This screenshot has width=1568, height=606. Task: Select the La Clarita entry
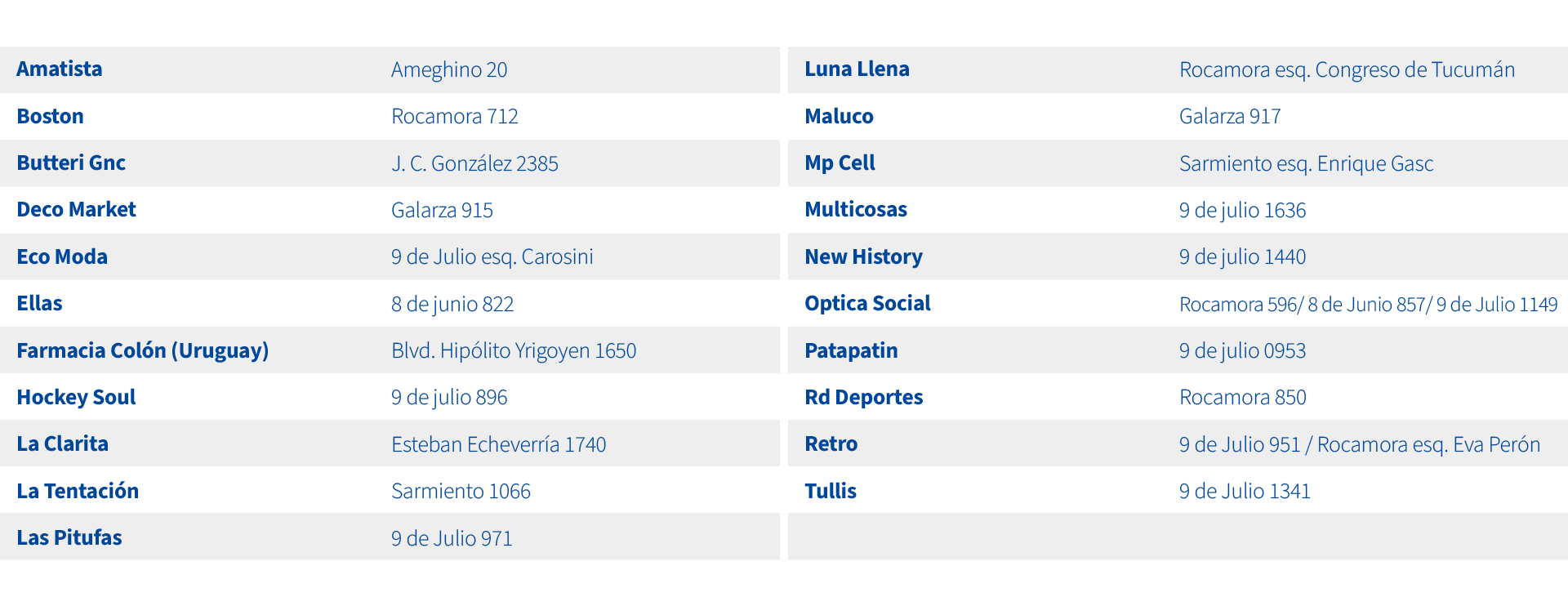pyautogui.click(x=62, y=443)
